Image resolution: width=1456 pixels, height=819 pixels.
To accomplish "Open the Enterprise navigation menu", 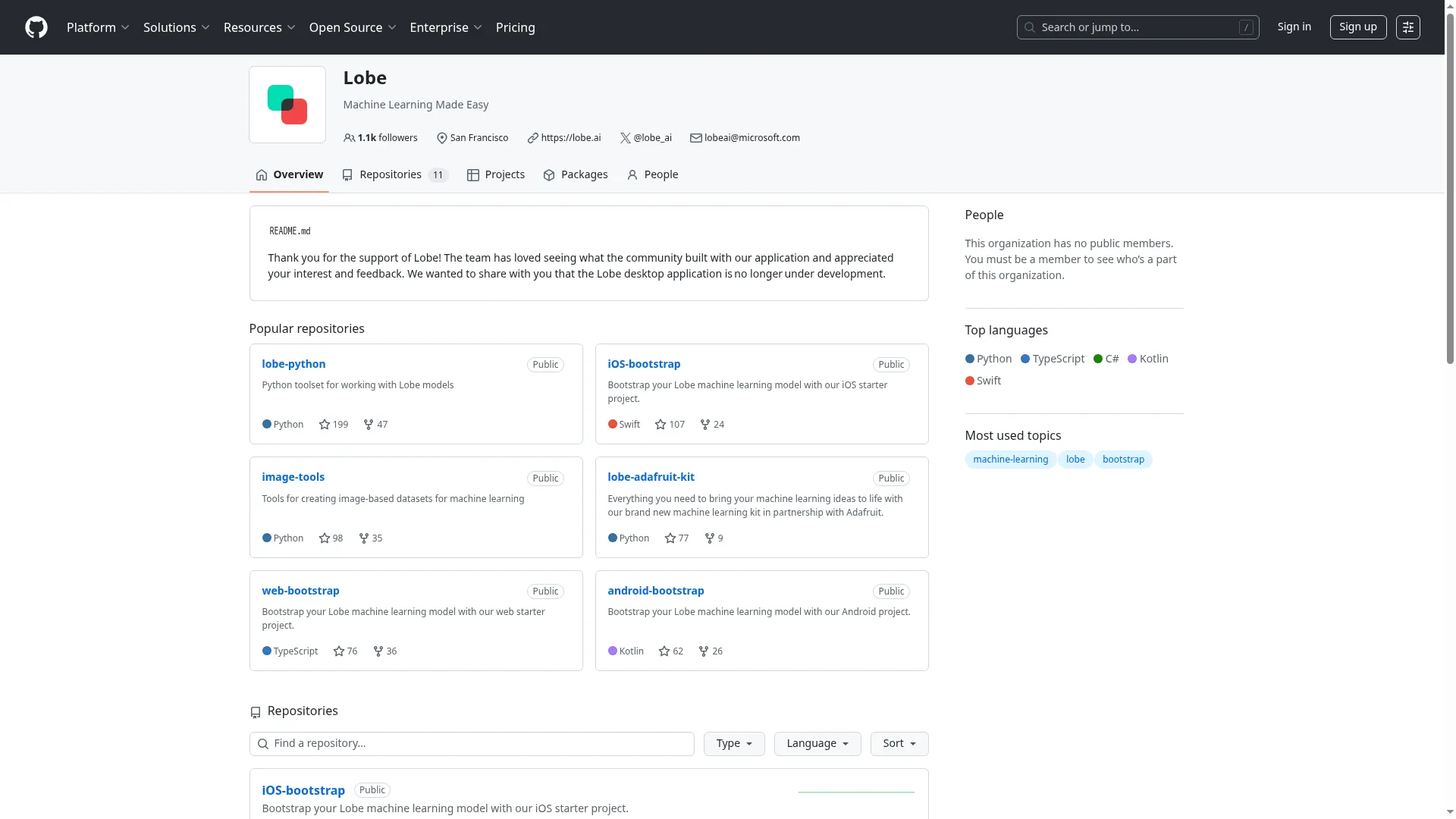I will click(445, 27).
